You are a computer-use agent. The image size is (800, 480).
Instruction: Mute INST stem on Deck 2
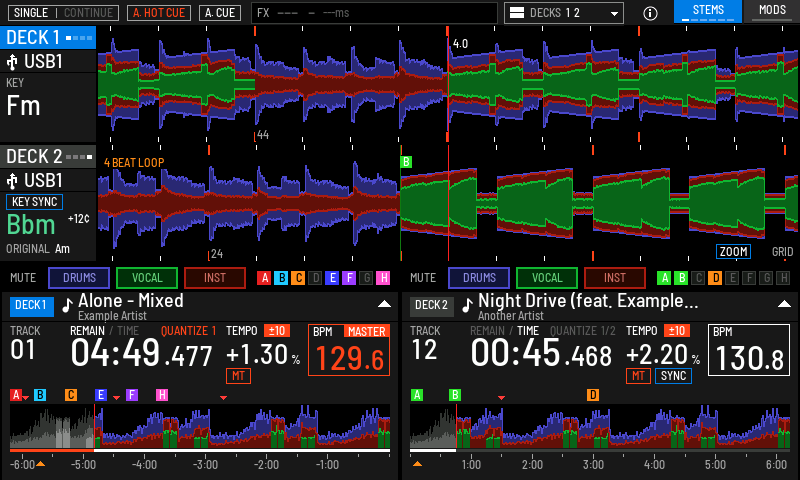[x=615, y=278]
